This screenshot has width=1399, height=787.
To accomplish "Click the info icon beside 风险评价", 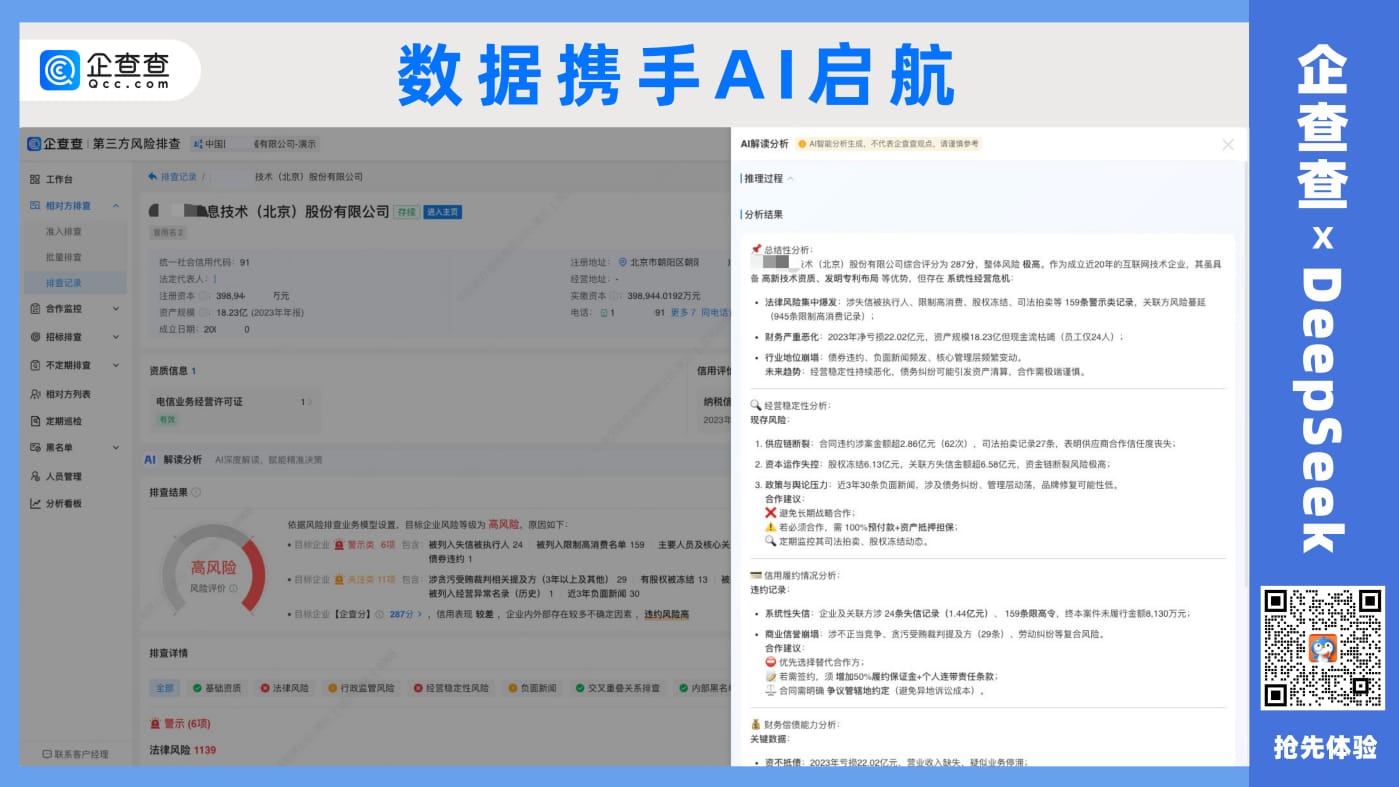I will [233, 588].
